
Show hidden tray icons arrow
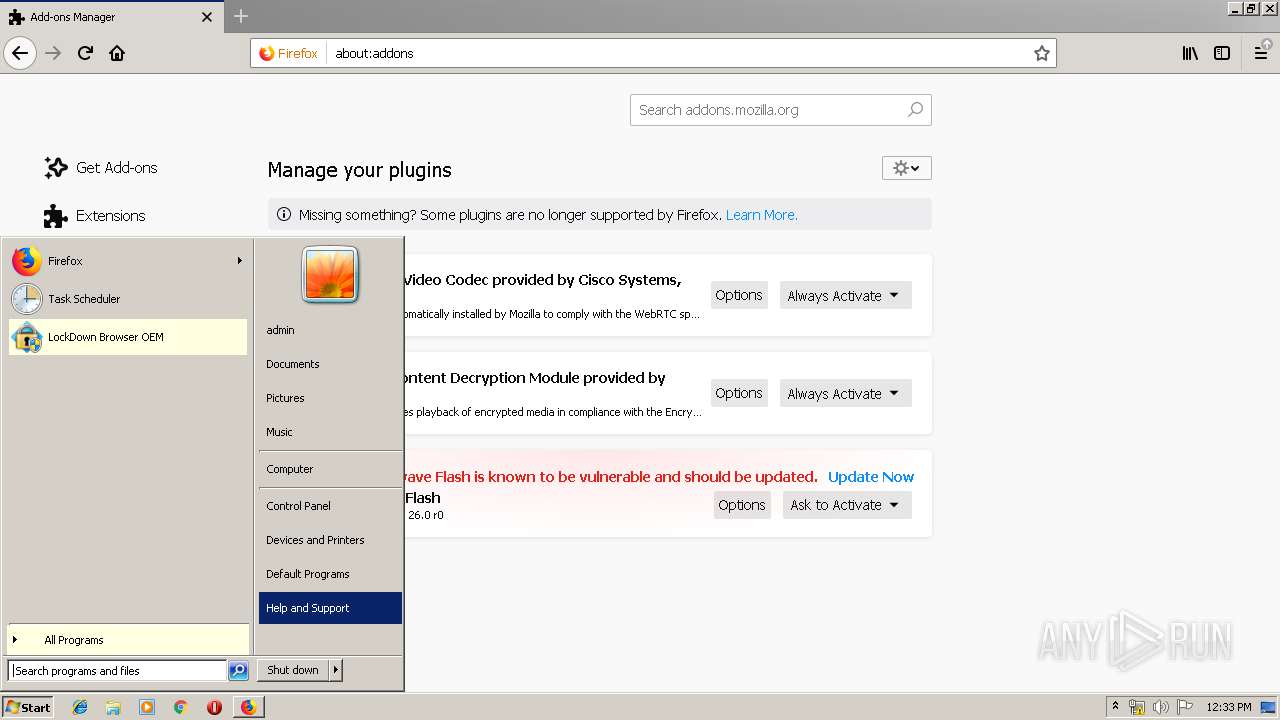click(1115, 707)
